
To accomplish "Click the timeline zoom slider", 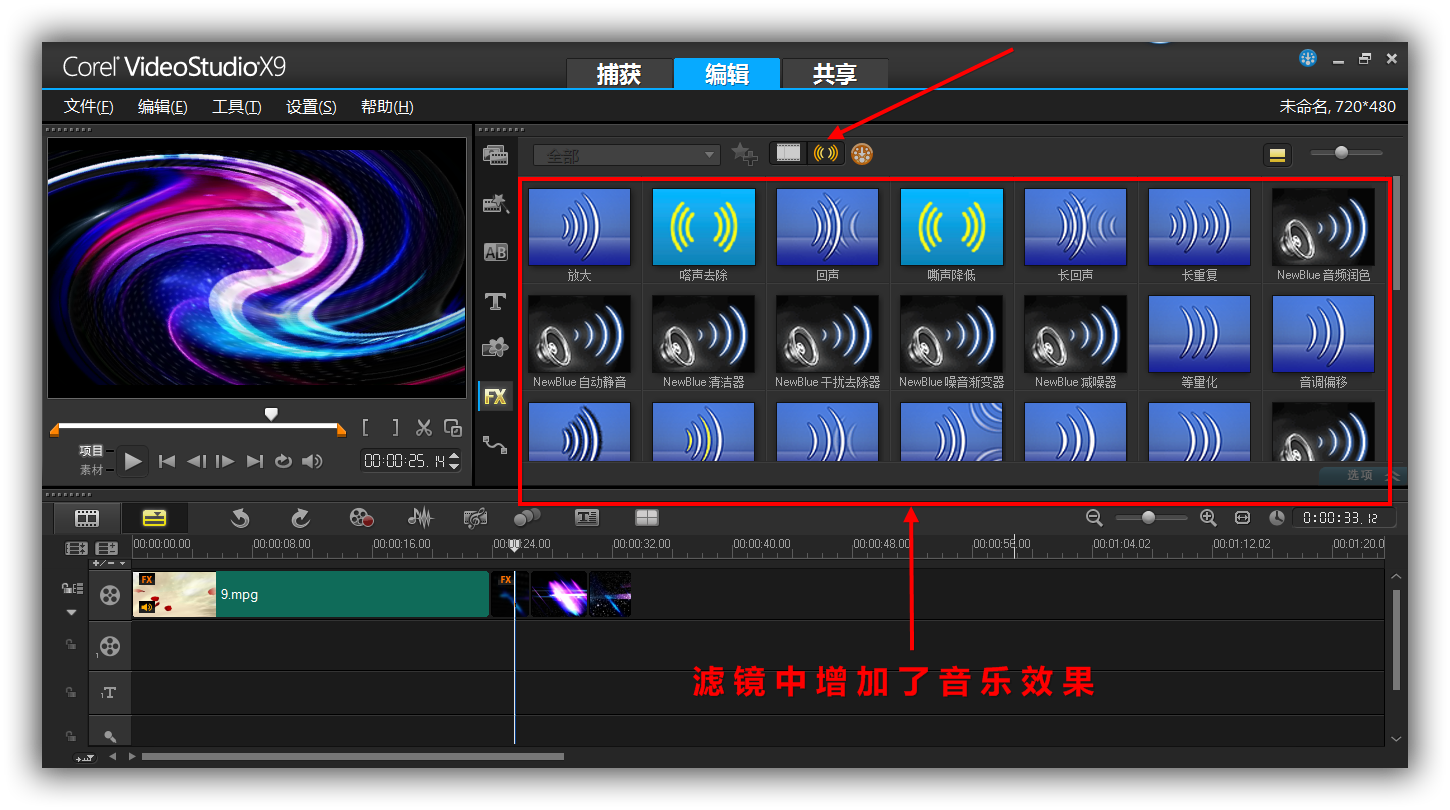I will [1150, 518].
